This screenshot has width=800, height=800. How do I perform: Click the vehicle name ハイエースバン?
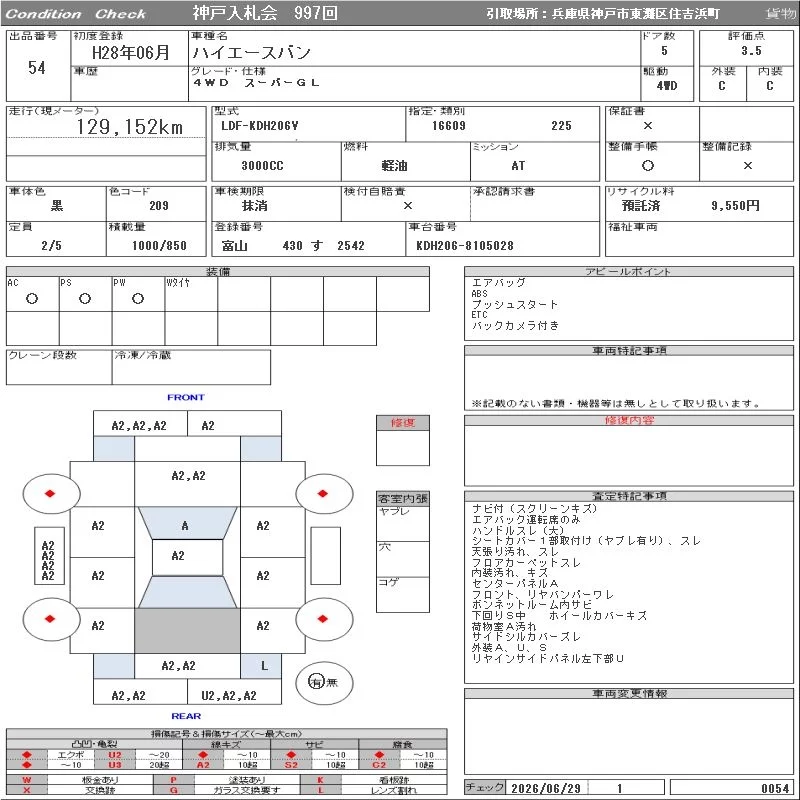pyautogui.click(x=252, y=52)
